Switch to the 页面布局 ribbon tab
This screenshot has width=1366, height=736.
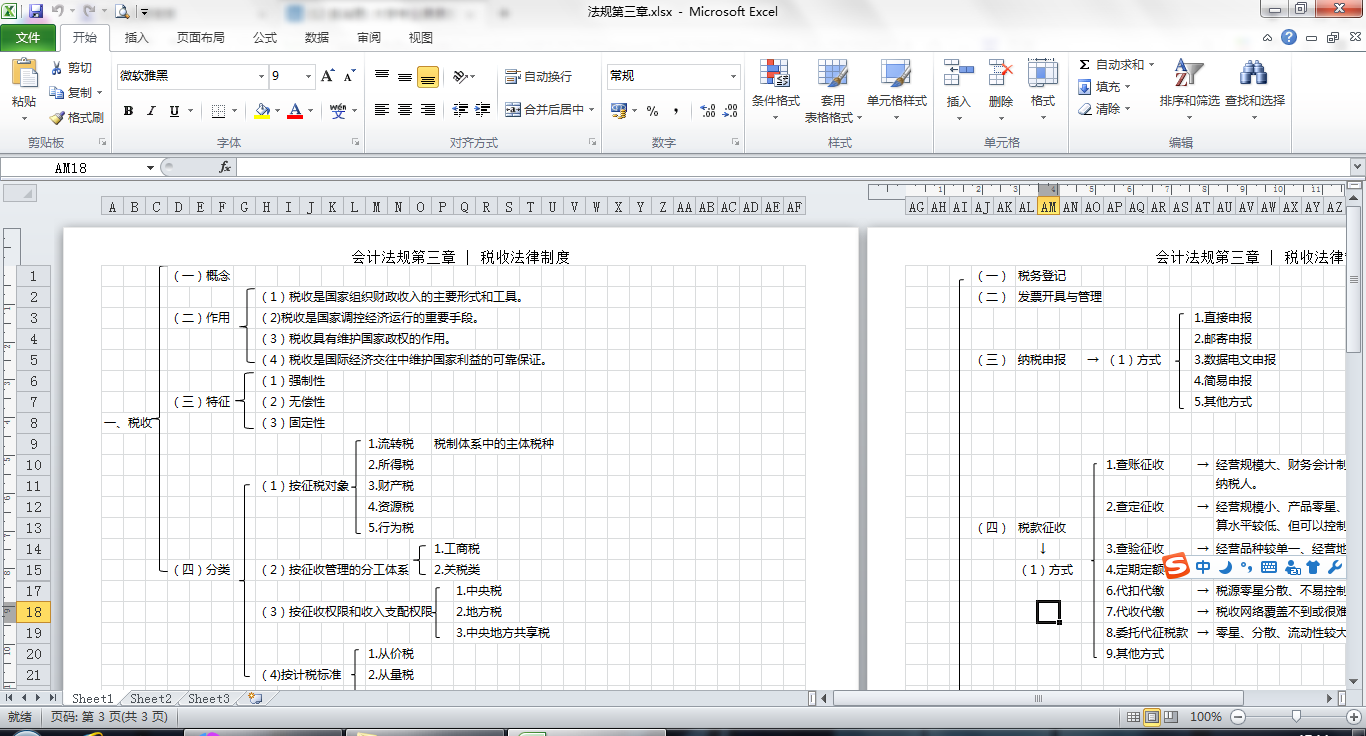pos(200,38)
